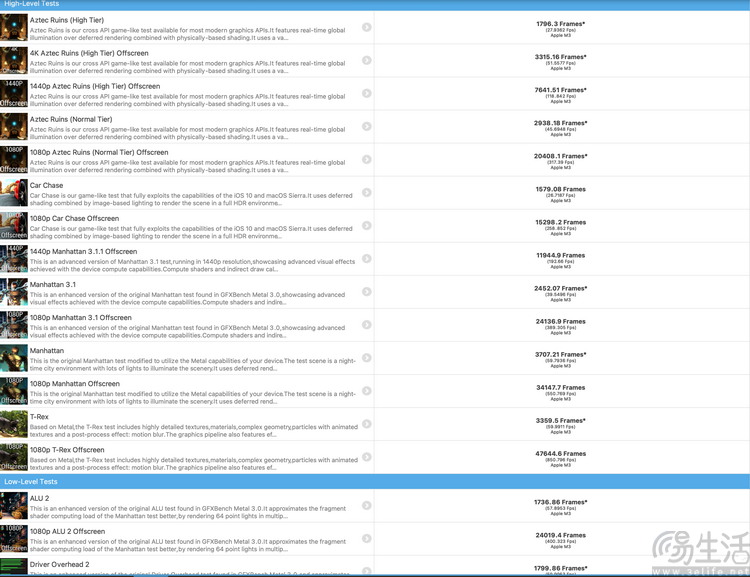Open details arrow for 1080p Manhattan 3.1 Offscreen
This screenshot has height=577, width=750.
click(367, 324)
